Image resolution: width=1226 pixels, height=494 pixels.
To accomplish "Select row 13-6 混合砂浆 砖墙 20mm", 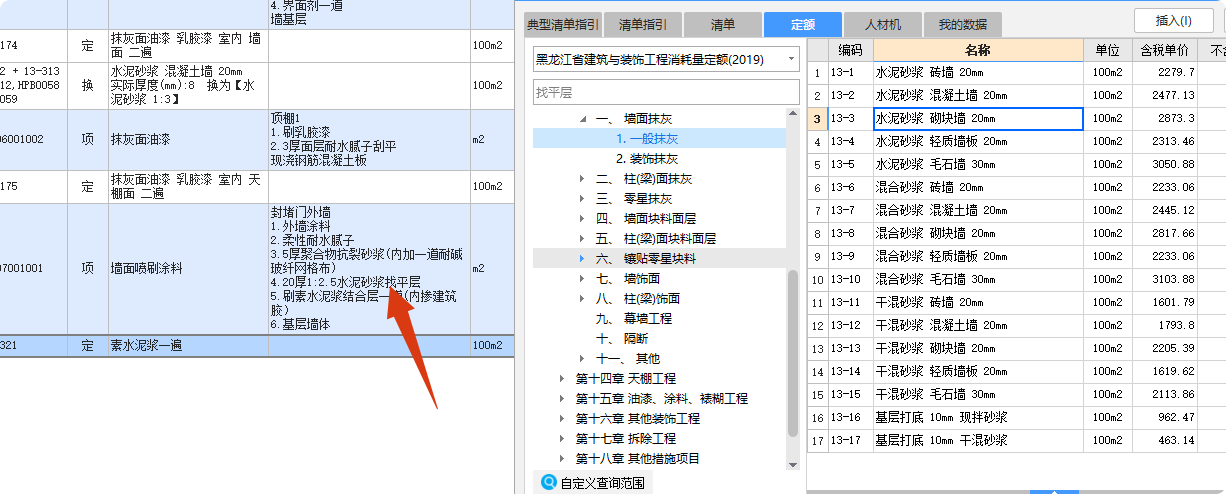I will [x=1015, y=187].
